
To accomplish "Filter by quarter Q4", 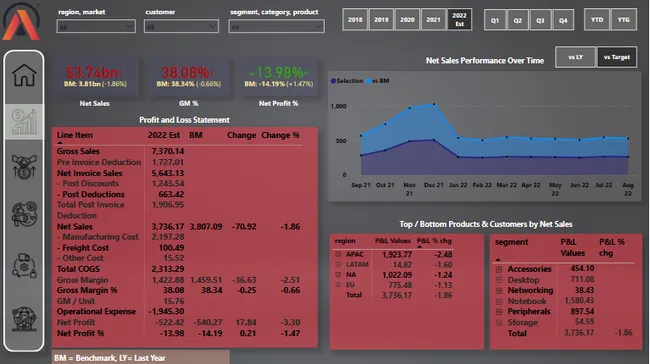I will click(x=563, y=20).
